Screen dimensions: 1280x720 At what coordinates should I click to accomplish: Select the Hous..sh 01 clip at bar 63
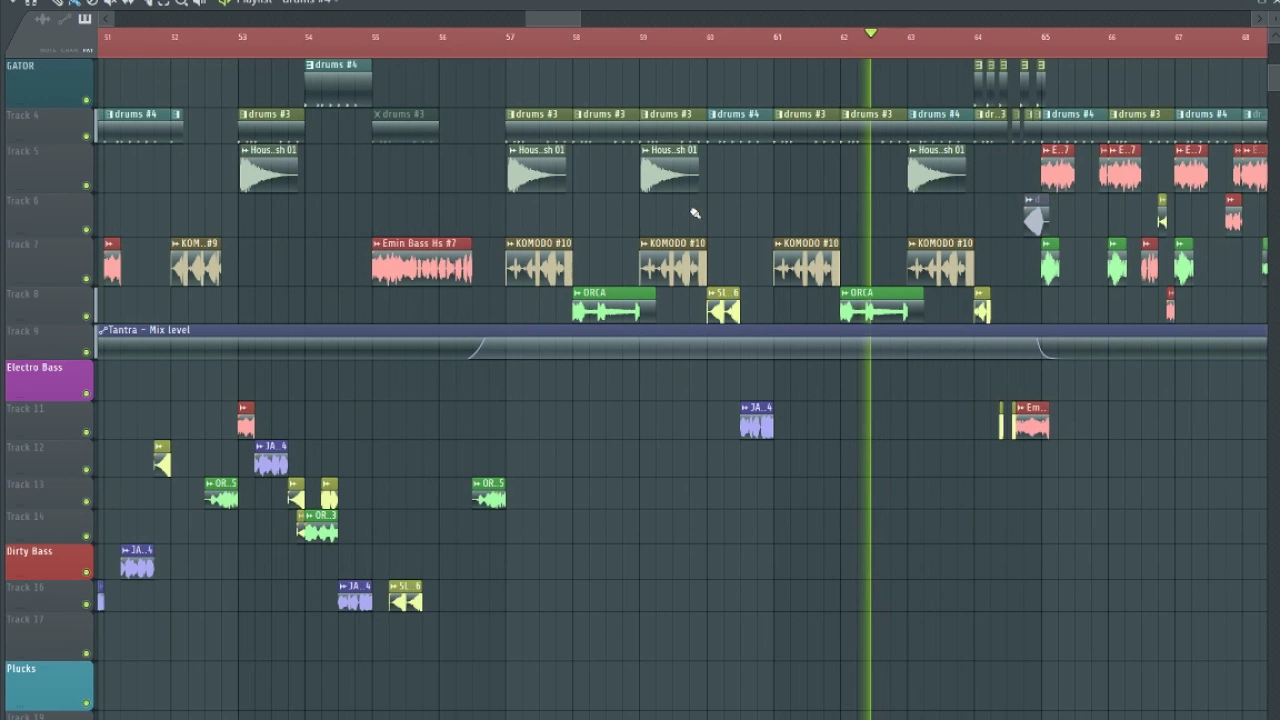coord(937,168)
